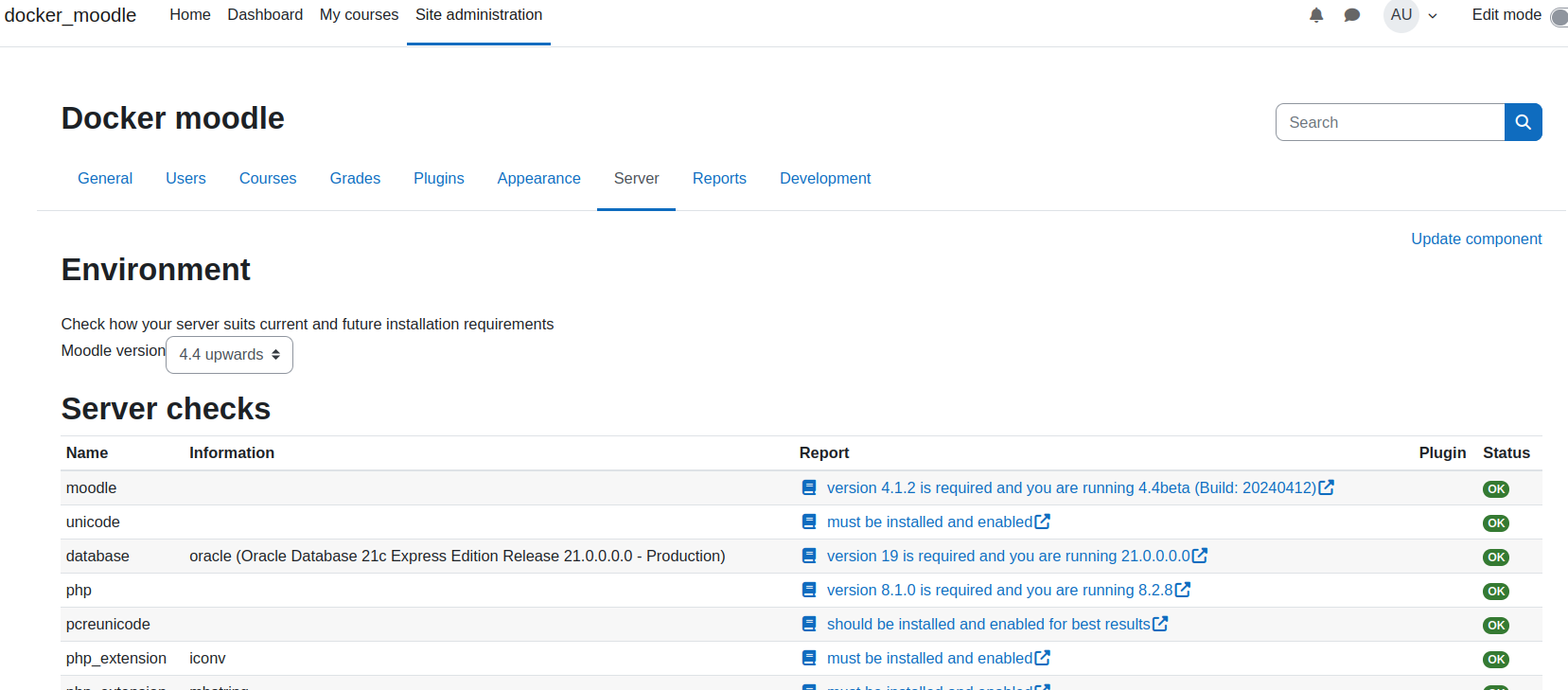The width and height of the screenshot is (1568, 690).
Task: Click the book icon in the moodle row
Action: tap(809, 487)
